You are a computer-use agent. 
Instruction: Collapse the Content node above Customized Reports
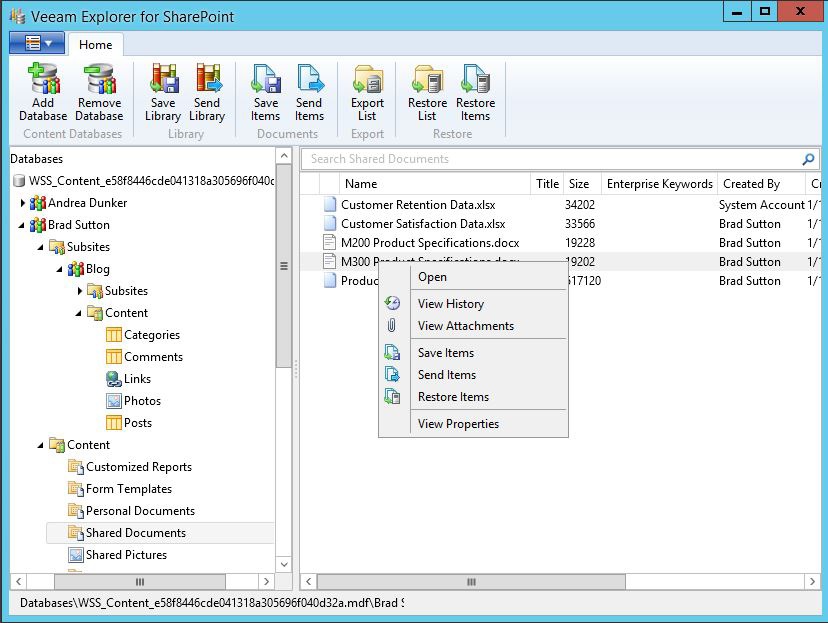pyautogui.click(x=41, y=445)
